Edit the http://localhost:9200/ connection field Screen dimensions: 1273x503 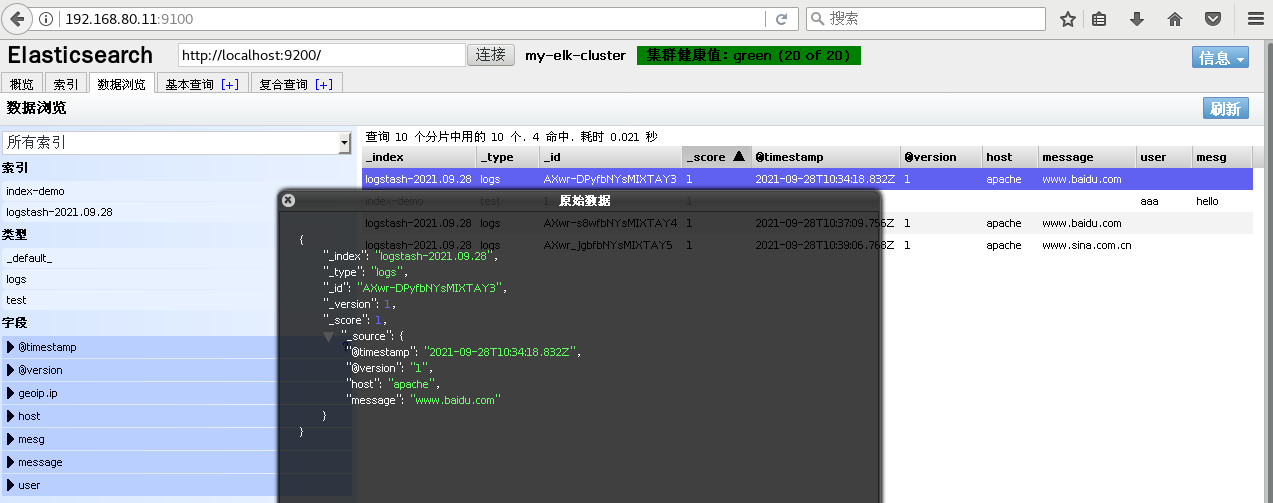[x=322, y=55]
